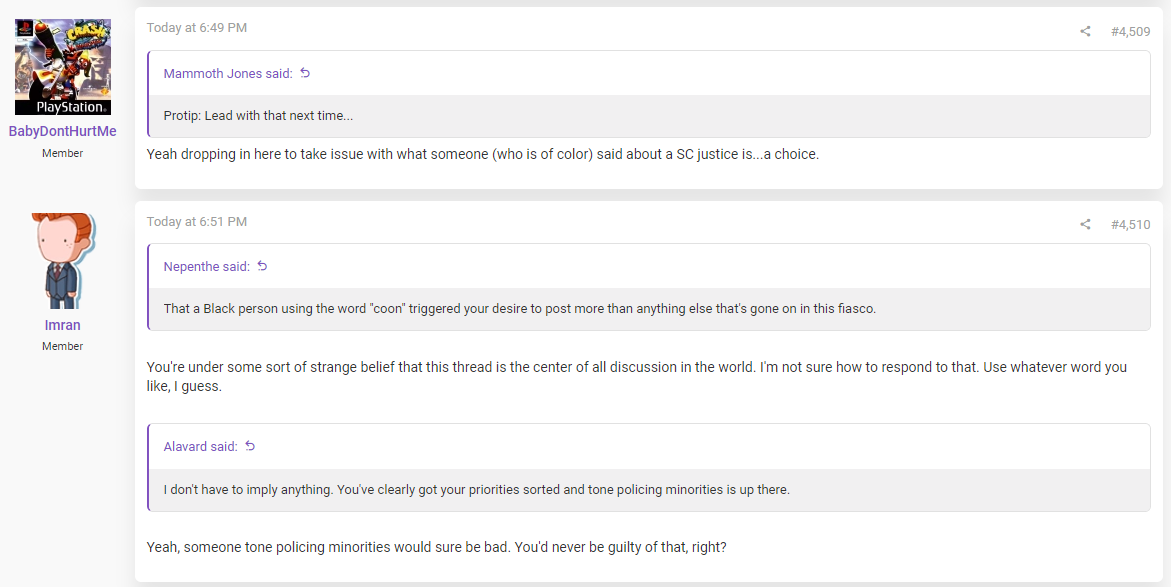The height and width of the screenshot is (587, 1171).
Task: Click 'Nepenthe said:' quote header
Action: coord(207,267)
